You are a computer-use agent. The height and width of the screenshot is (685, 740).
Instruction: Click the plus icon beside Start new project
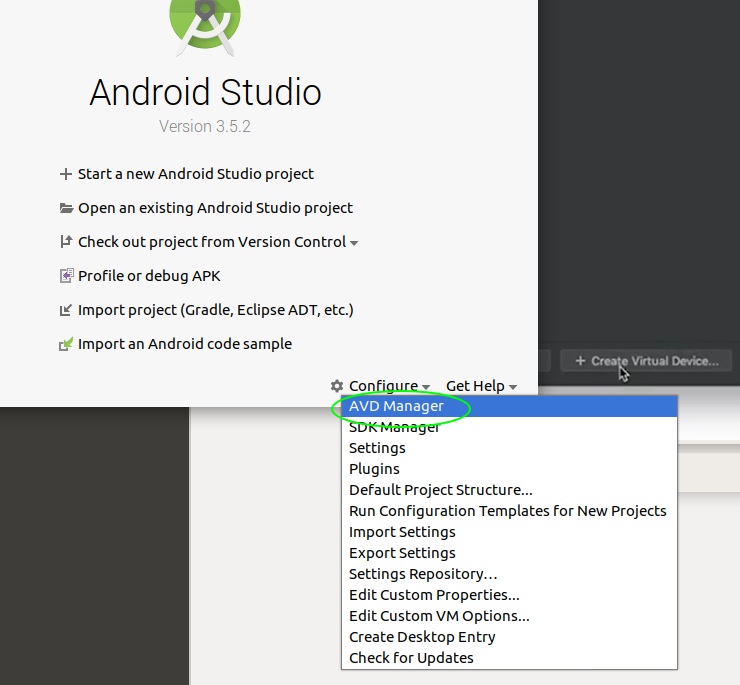(66, 174)
